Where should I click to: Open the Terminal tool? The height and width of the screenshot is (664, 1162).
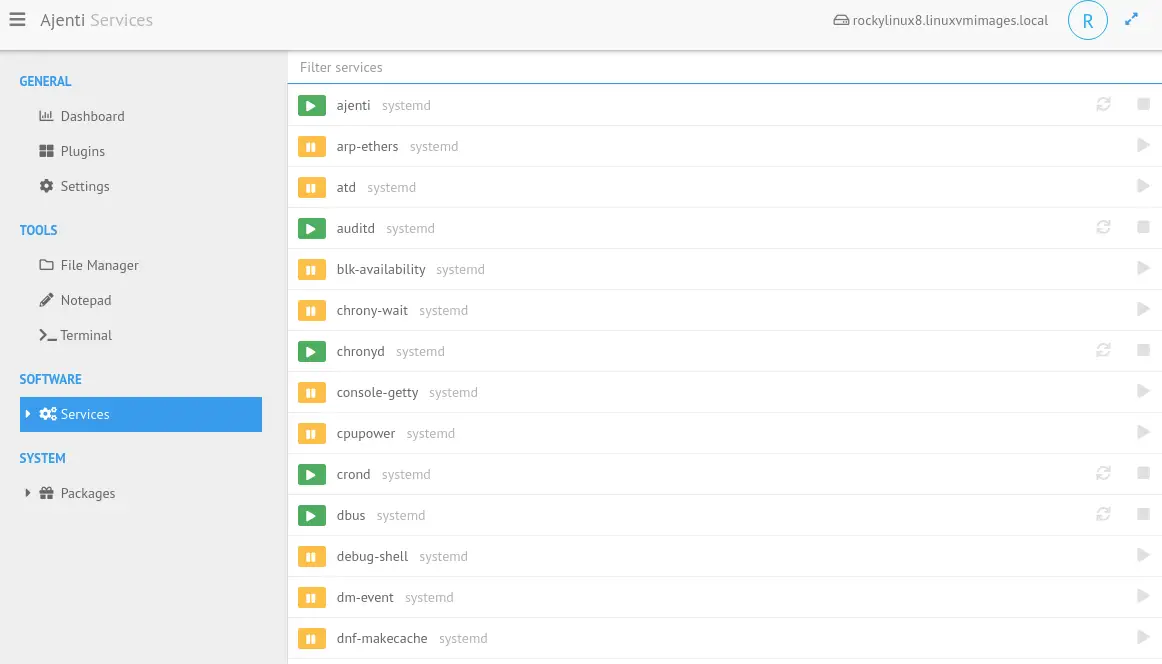pos(86,335)
